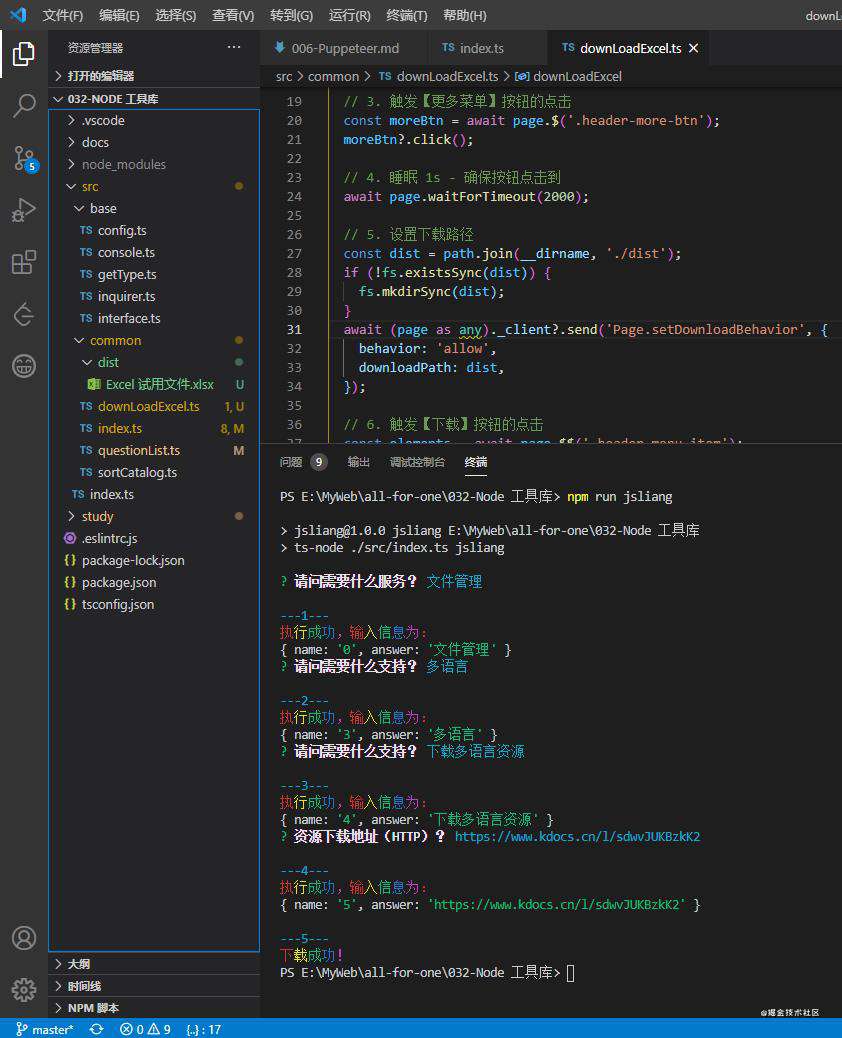The image size is (842, 1038).
Task: Select Excel 试用文件.xlsx file
Action: [154, 384]
